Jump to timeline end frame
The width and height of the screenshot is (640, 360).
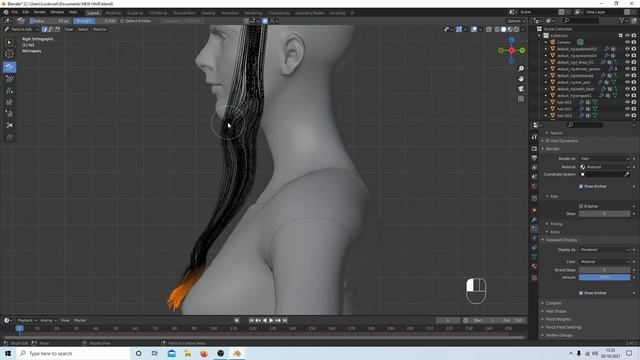click(x=285, y=320)
